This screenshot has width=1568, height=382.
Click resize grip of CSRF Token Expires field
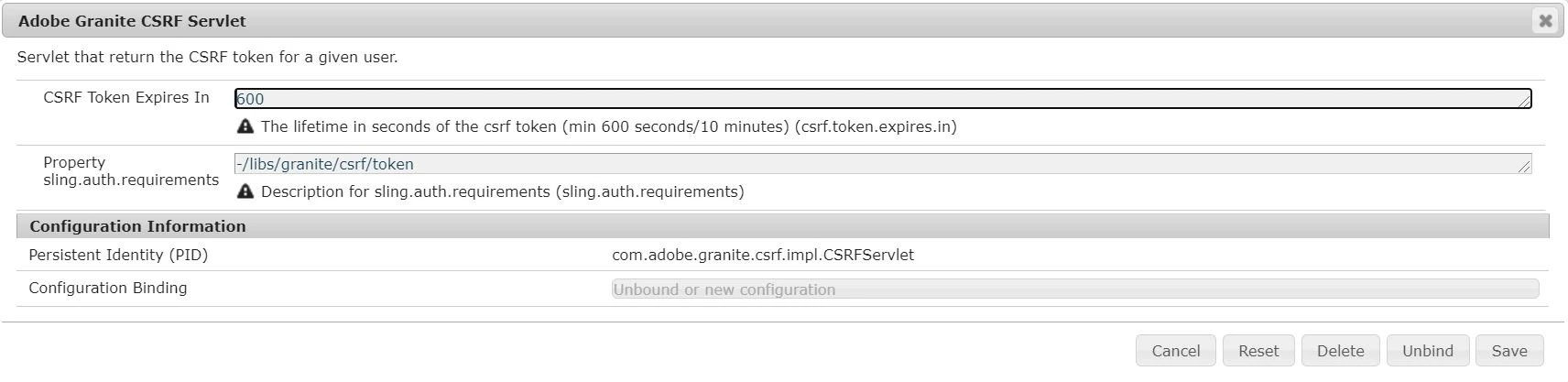(x=1525, y=103)
